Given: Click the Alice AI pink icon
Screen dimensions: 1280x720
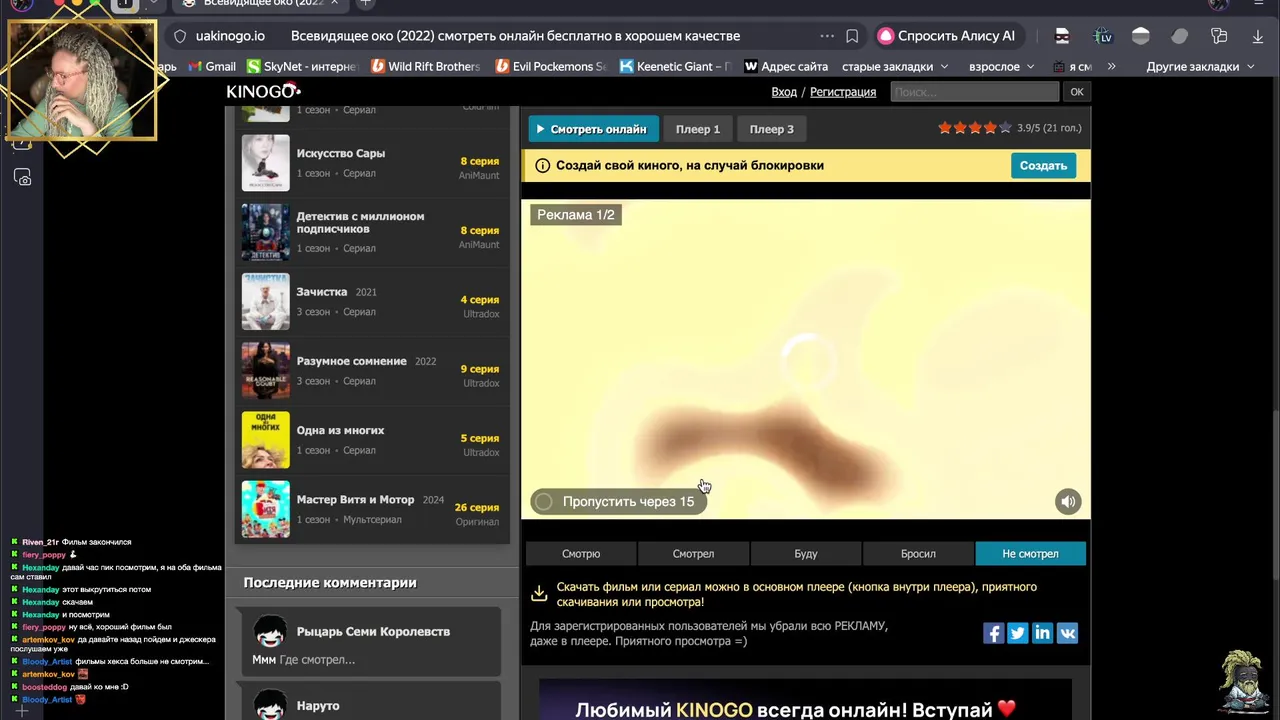Looking at the screenshot, I should pos(885,36).
